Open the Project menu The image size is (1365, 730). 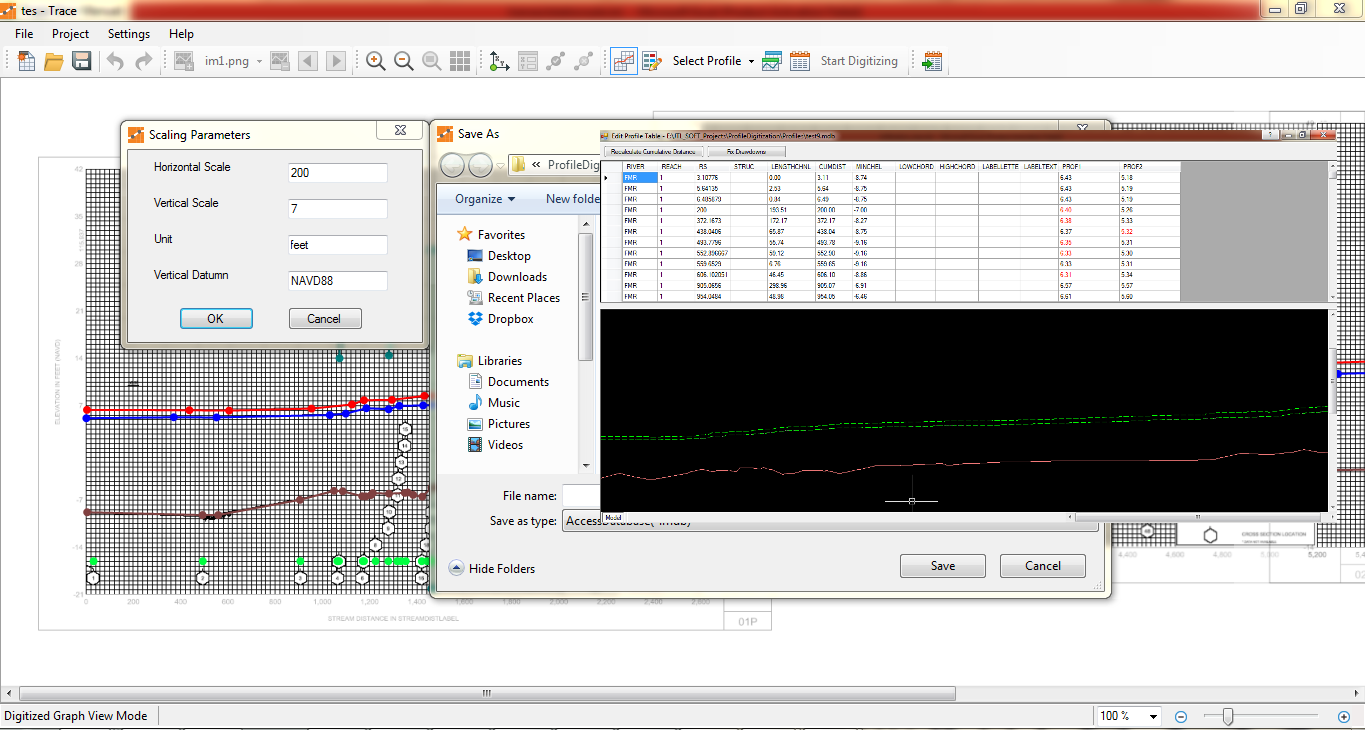(x=70, y=34)
